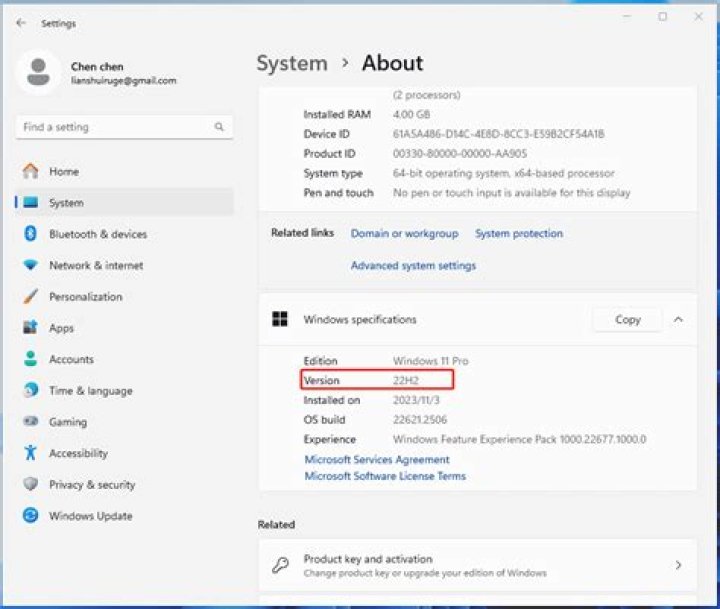
Task: Click System in the breadcrumb title
Action: click(292, 63)
